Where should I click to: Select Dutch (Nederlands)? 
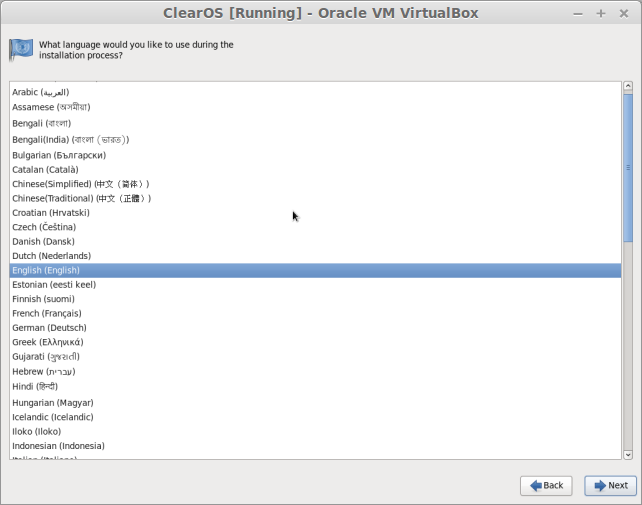tap(315, 256)
